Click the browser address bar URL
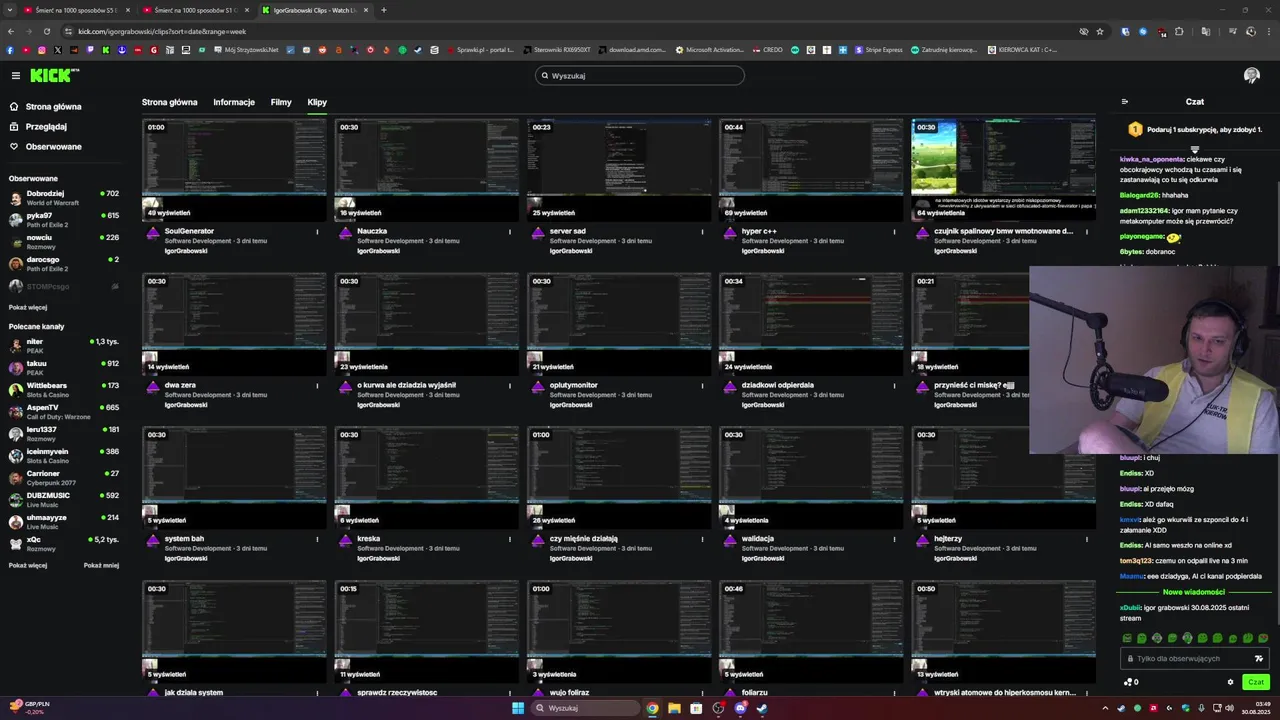 pos(162,31)
